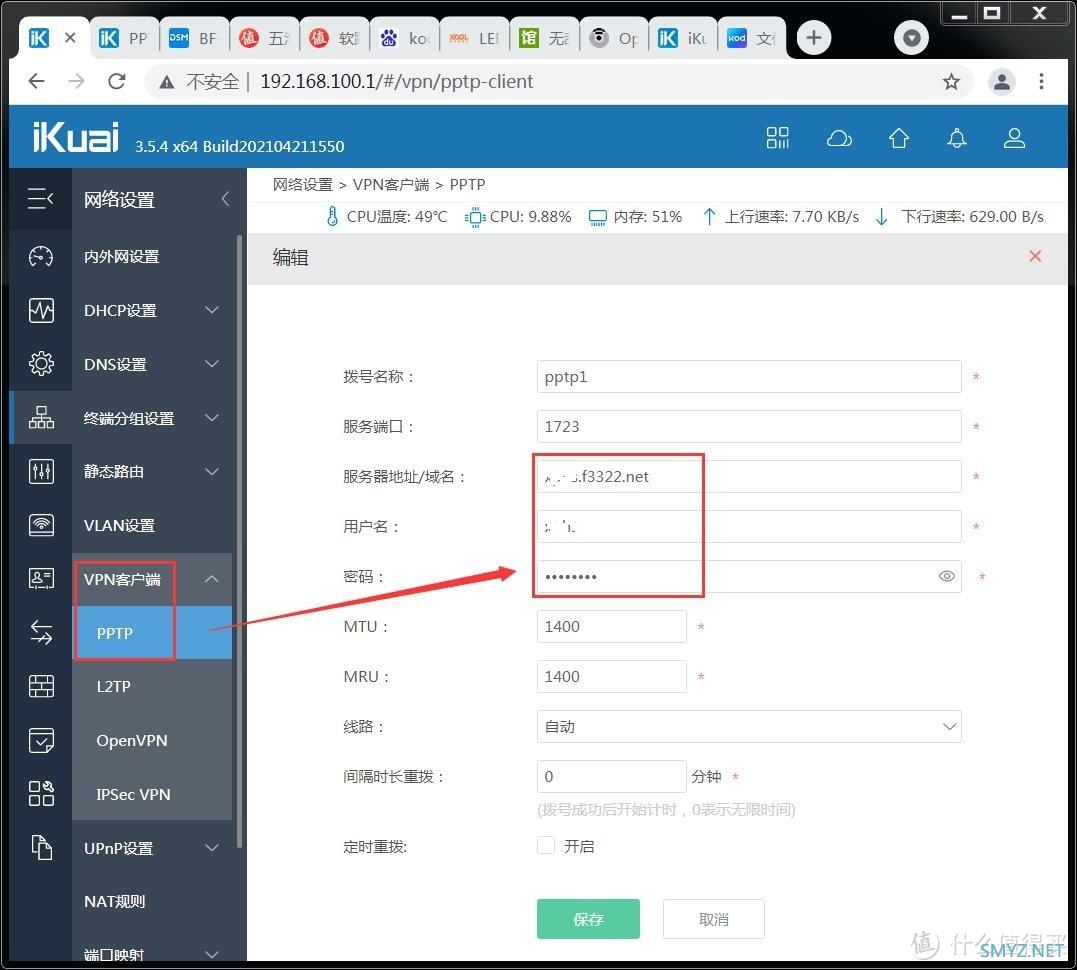Viewport: 1077px width, 970px height.
Task: Reload the page
Action: 117,81
